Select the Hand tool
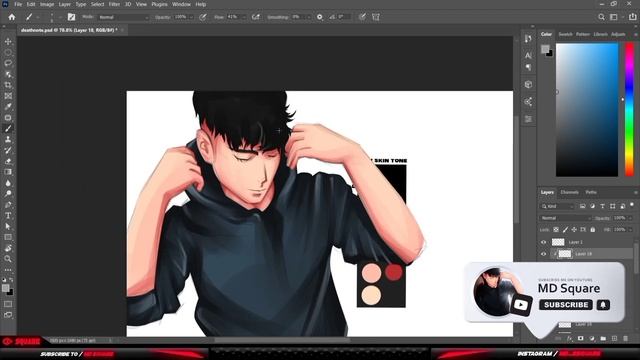The height and width of the screenshot is (360, 640). pyautogui.click(x=8, y=248)
